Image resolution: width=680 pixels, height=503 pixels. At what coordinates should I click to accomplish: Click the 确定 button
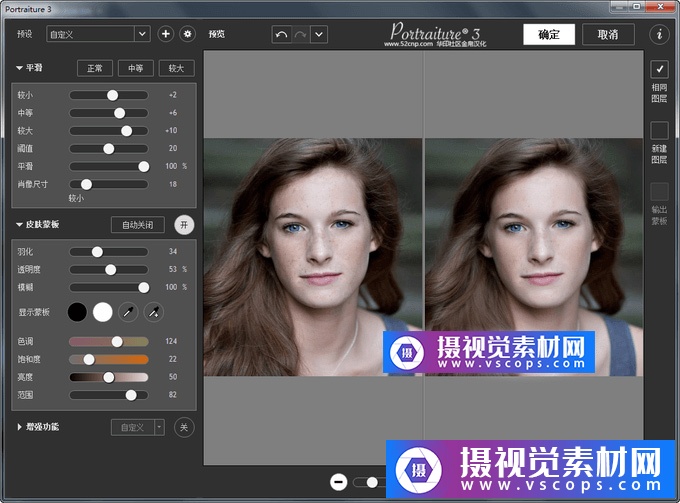pyautogui.click(x=549, y=34)
